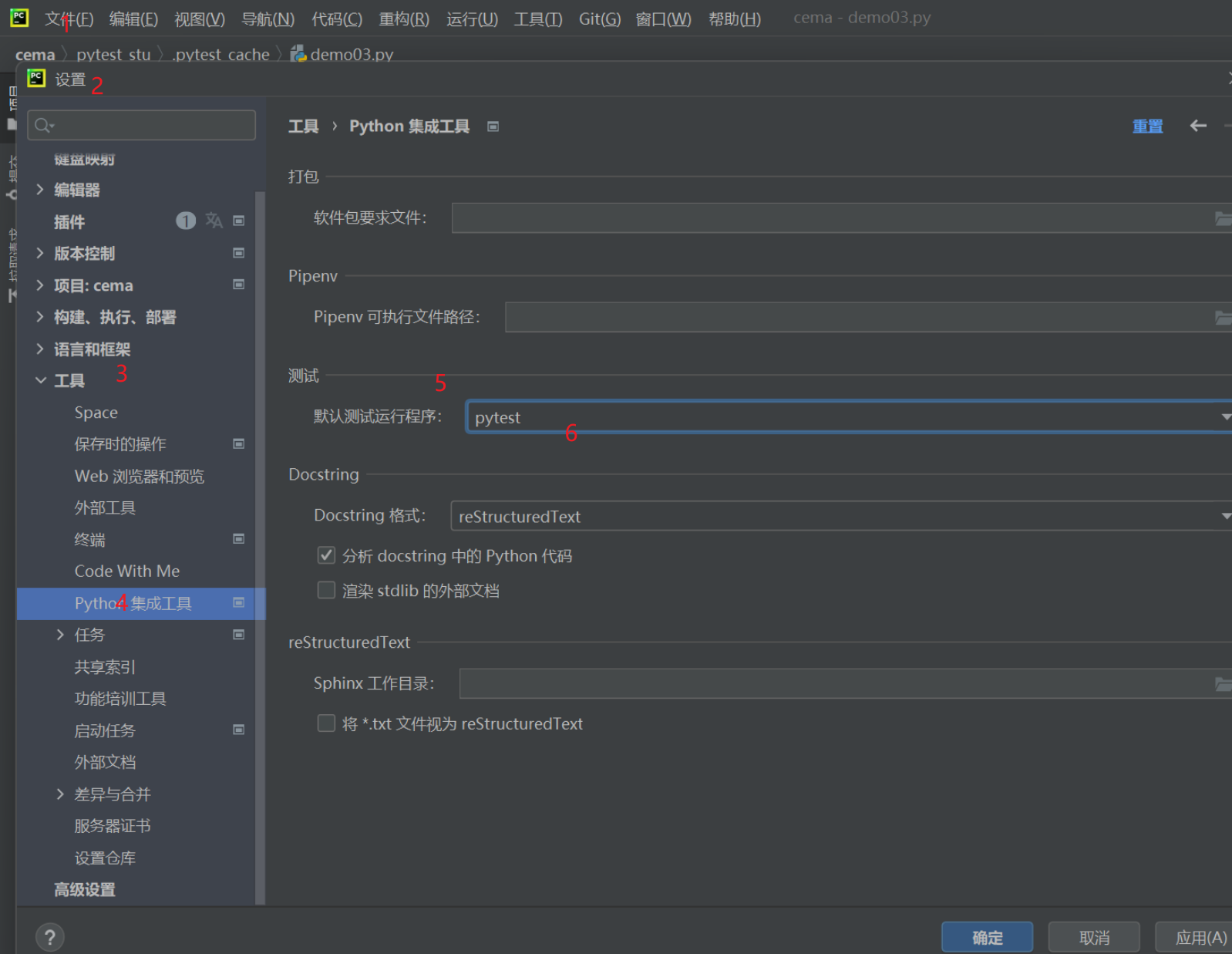Select 外部文档 in the settings tree

tap(105, 762)
